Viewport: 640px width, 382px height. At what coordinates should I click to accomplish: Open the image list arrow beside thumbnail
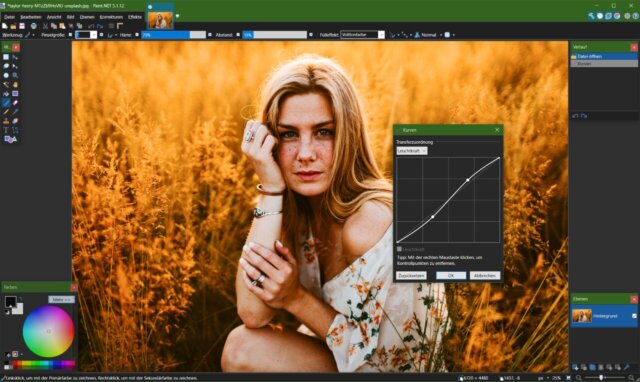pos(177,16)
